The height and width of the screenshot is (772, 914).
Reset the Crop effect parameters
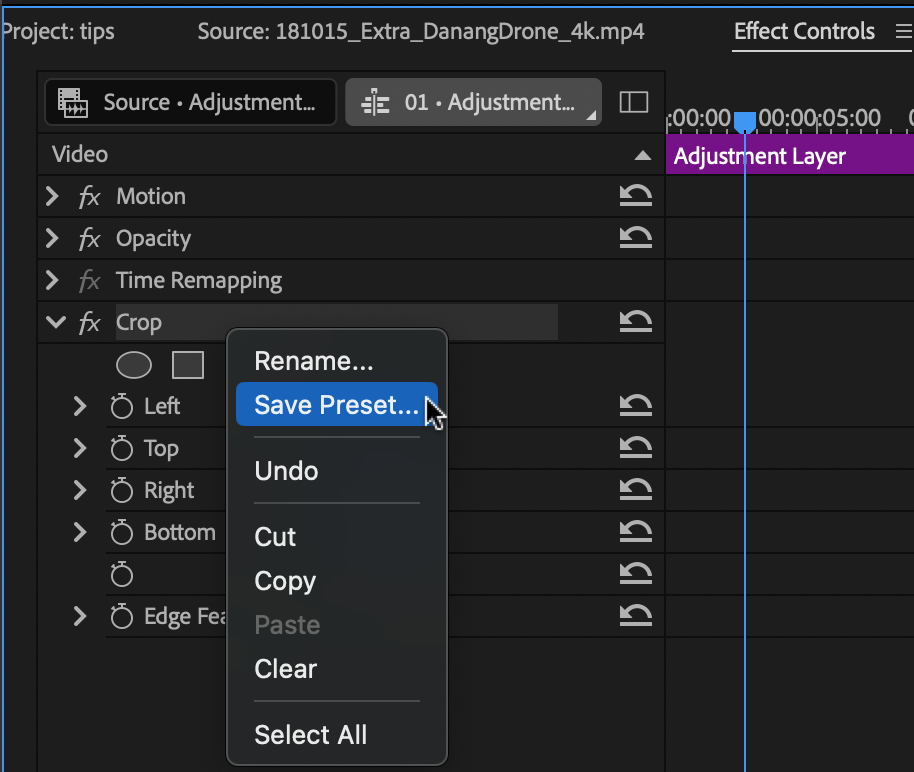click(635, 322)
